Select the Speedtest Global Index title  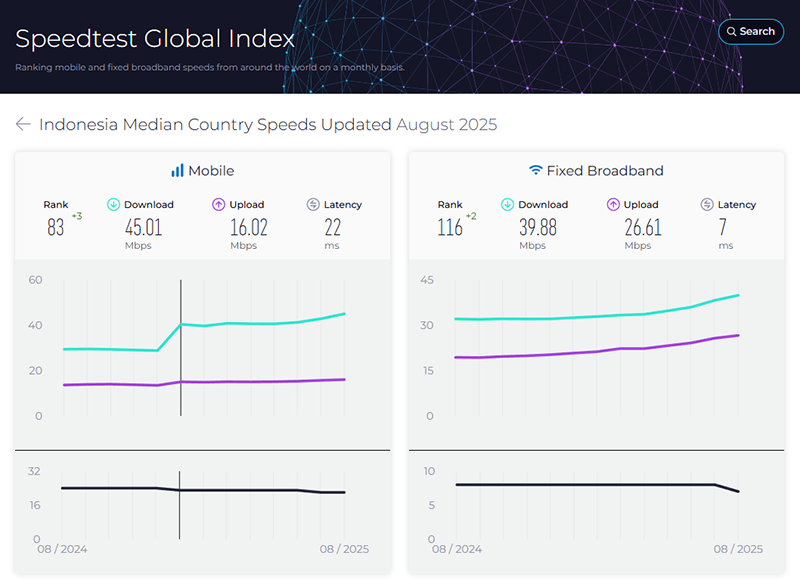pyautogui.click(x=155, y=39)
